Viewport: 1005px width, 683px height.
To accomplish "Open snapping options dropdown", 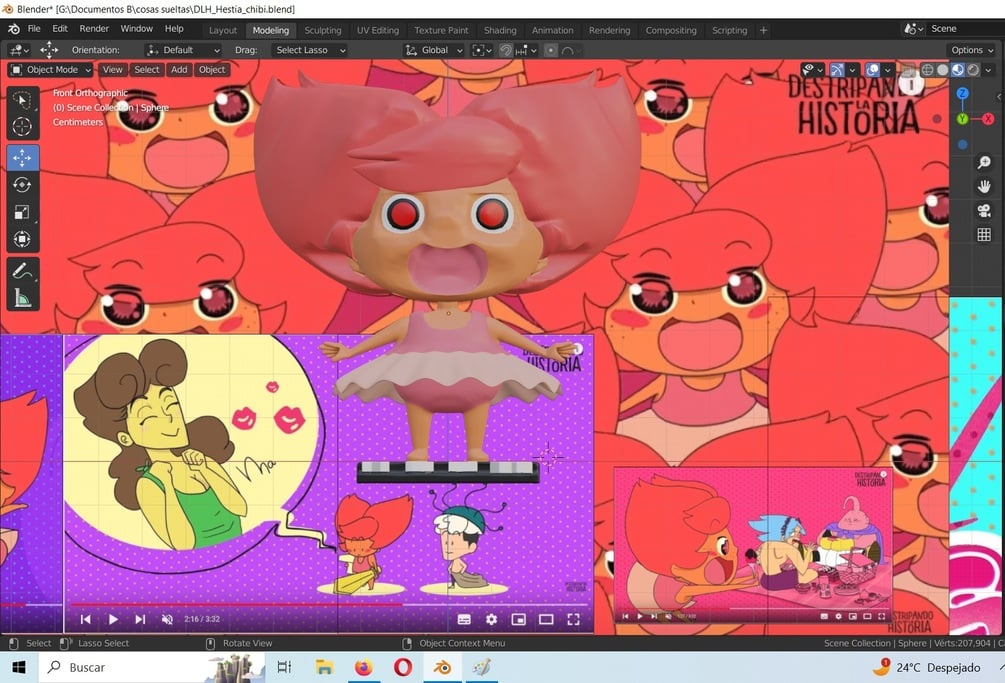I will pos(526,50).
